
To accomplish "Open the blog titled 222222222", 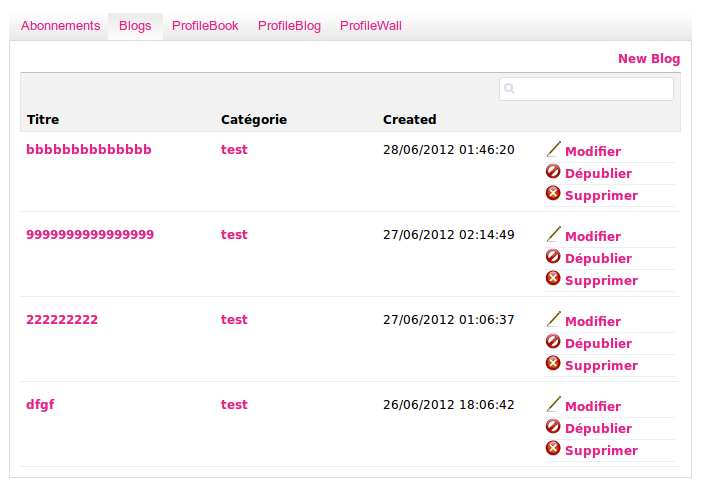I will coord(62,320).
